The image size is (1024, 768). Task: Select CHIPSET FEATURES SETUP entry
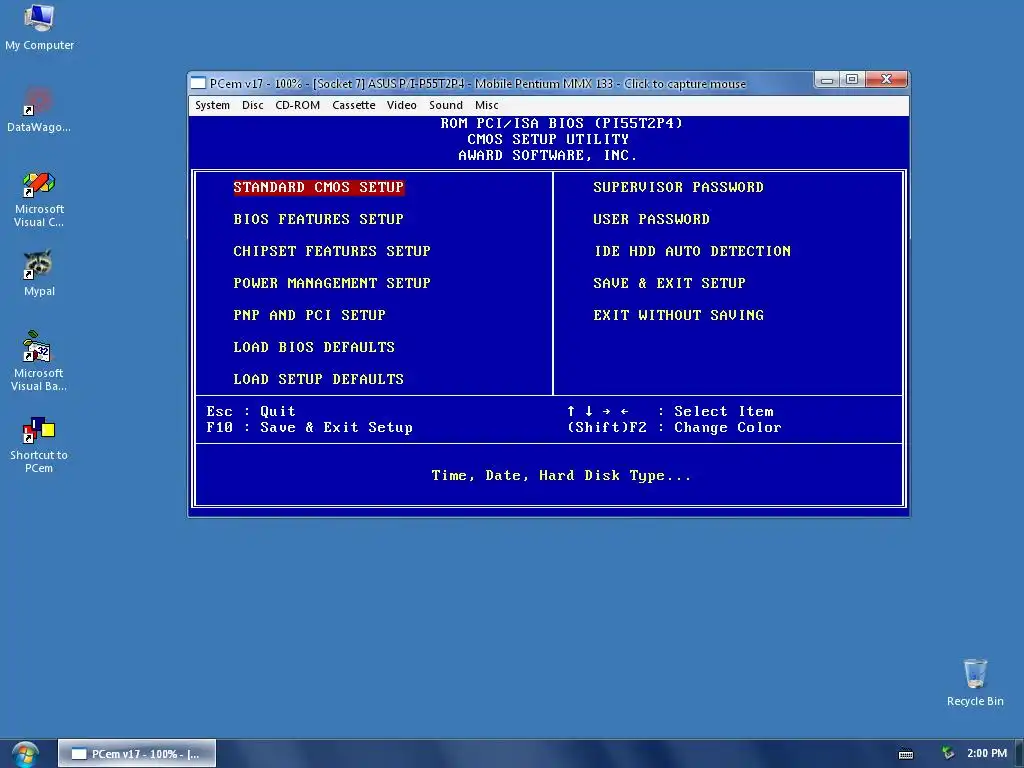(332, 251)
